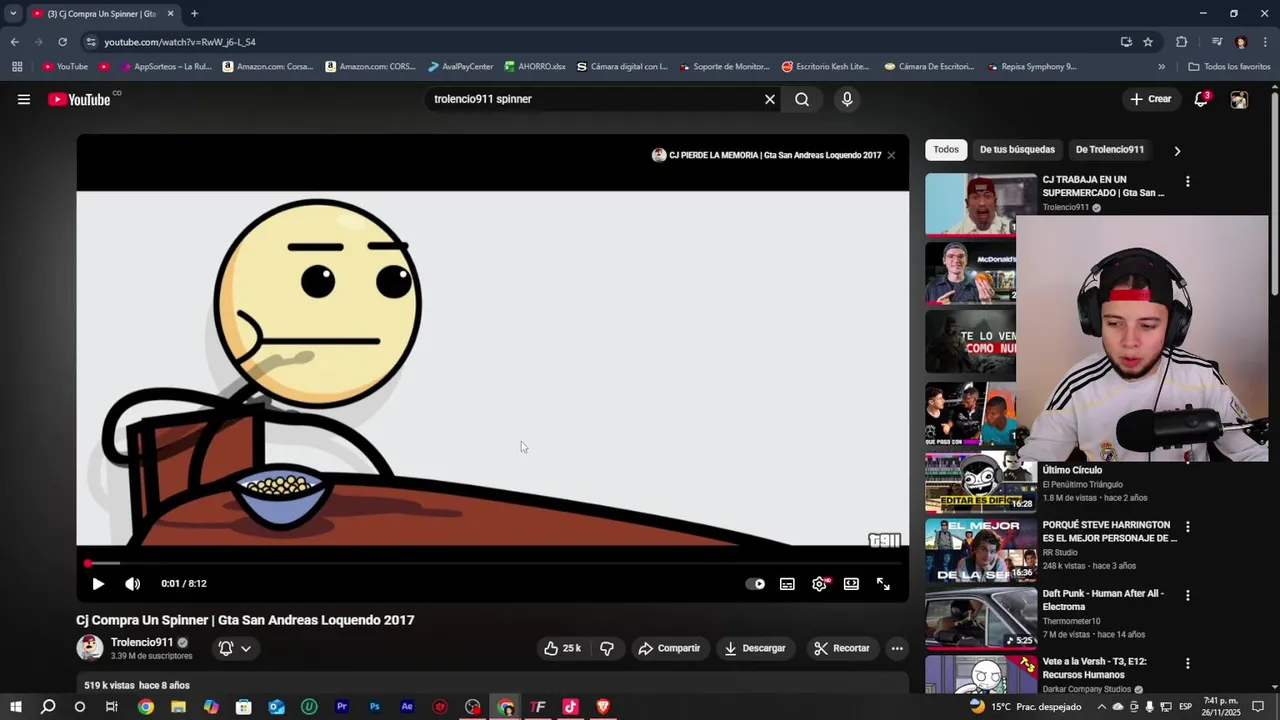Open the CJ PIERDE LA MEMORIA suggested card
Image resolution: width=1280 pixels, height=720 pixels.
[x=767, y=155]
